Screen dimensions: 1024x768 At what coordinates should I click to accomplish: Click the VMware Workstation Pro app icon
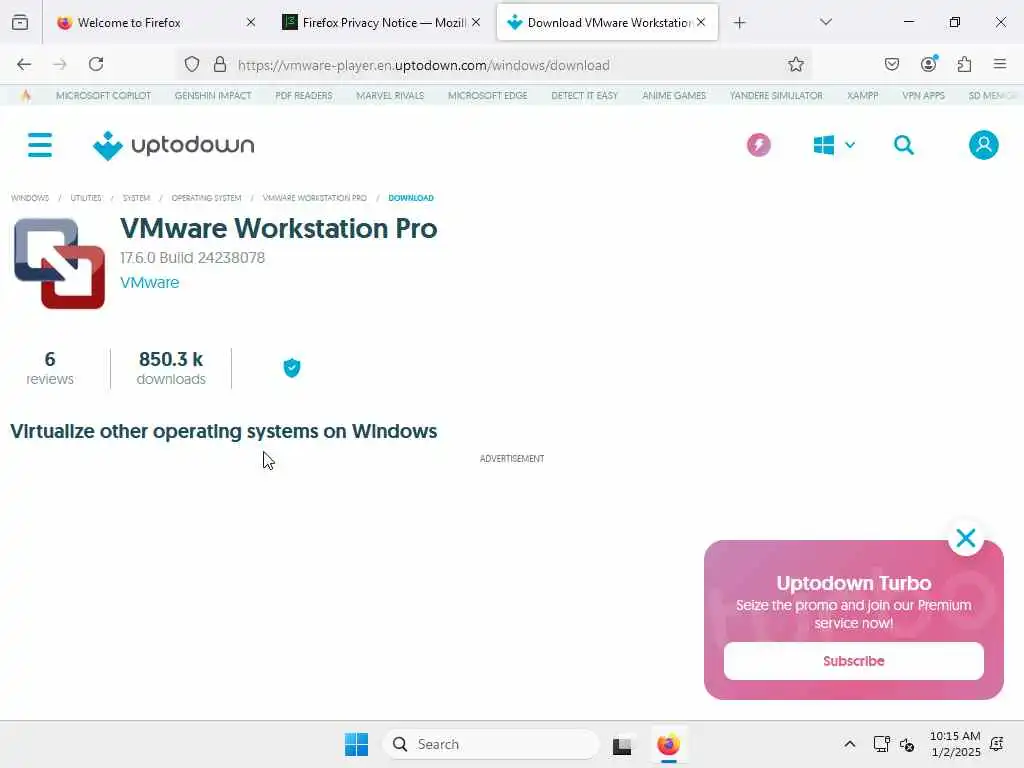click(x=59, y=264)
